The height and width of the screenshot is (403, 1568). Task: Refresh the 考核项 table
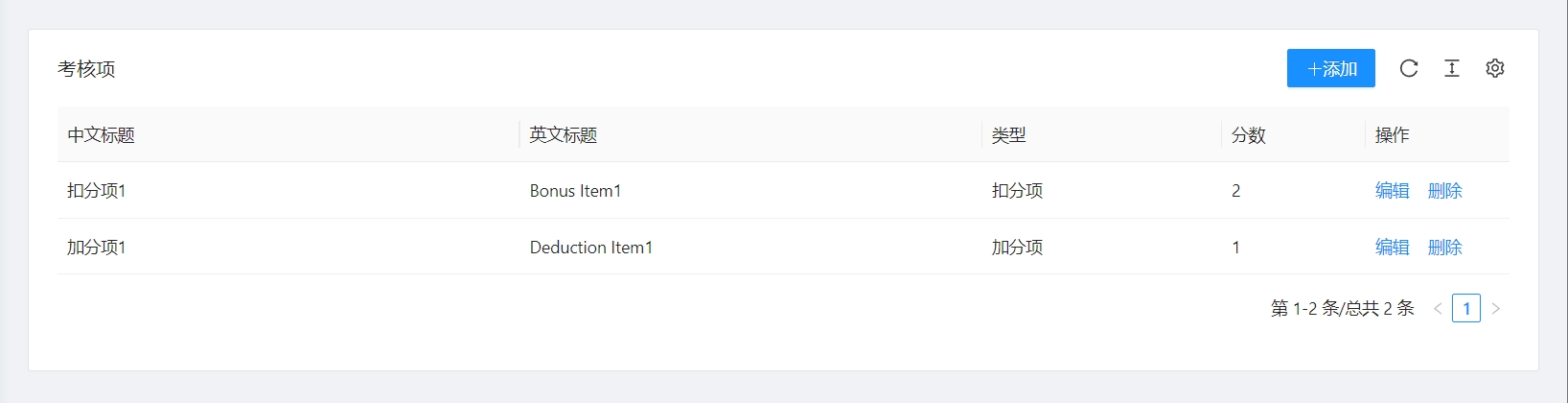[1408, 68]
